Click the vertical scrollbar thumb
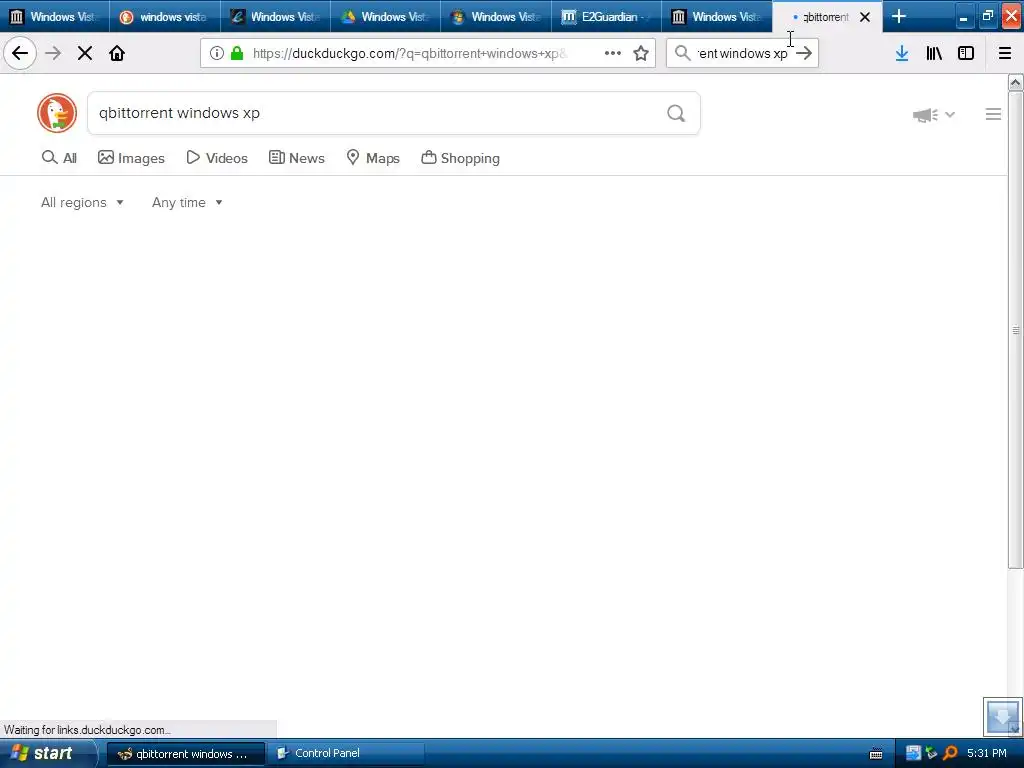 1016,330
